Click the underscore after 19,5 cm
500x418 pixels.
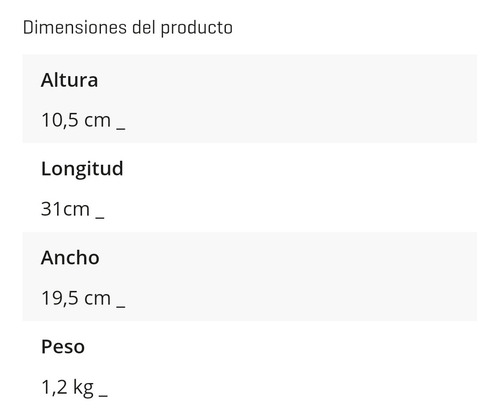tap(121, 306)
